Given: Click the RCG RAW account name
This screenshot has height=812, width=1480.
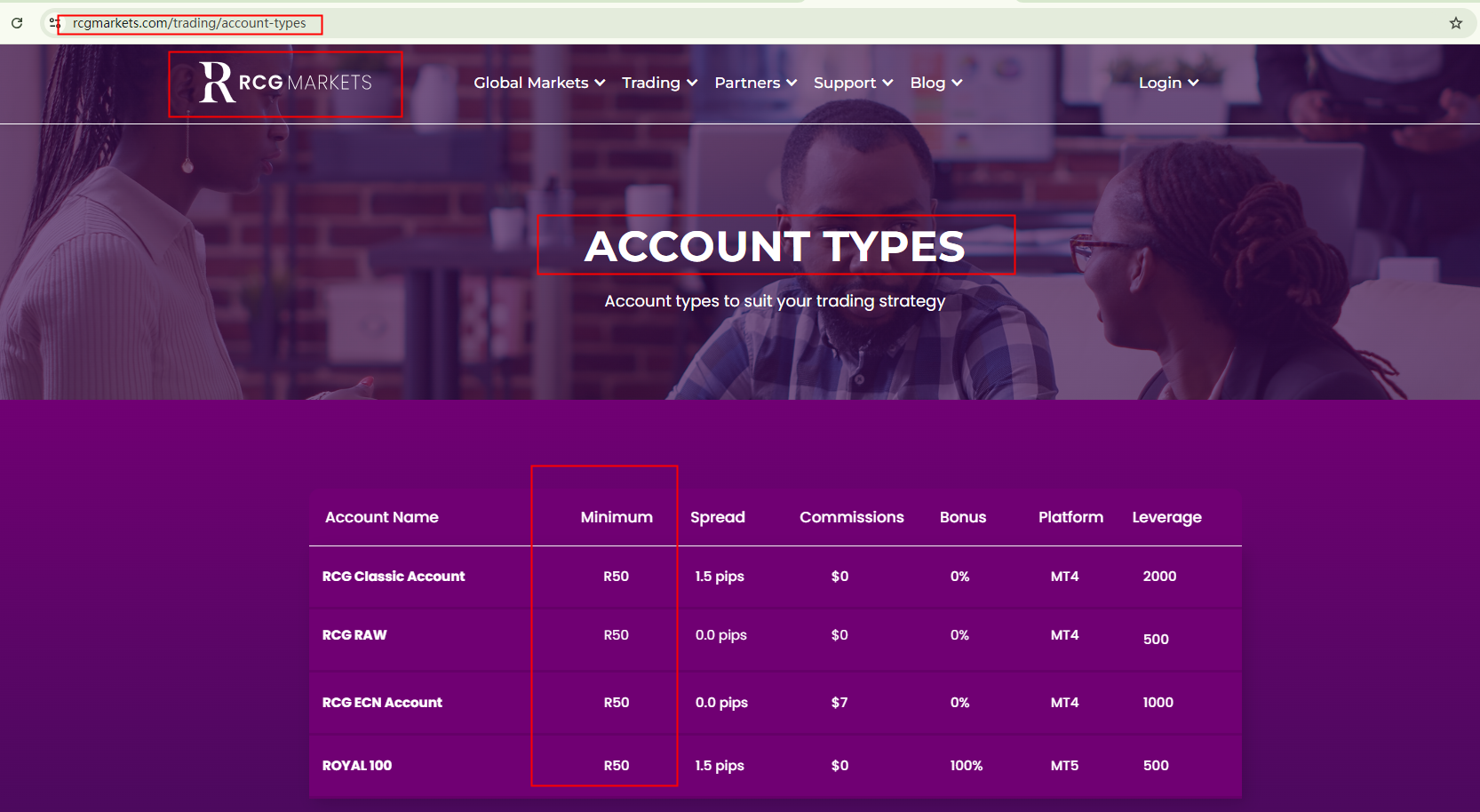Looking at the screenshot, I should pos(354,634).
